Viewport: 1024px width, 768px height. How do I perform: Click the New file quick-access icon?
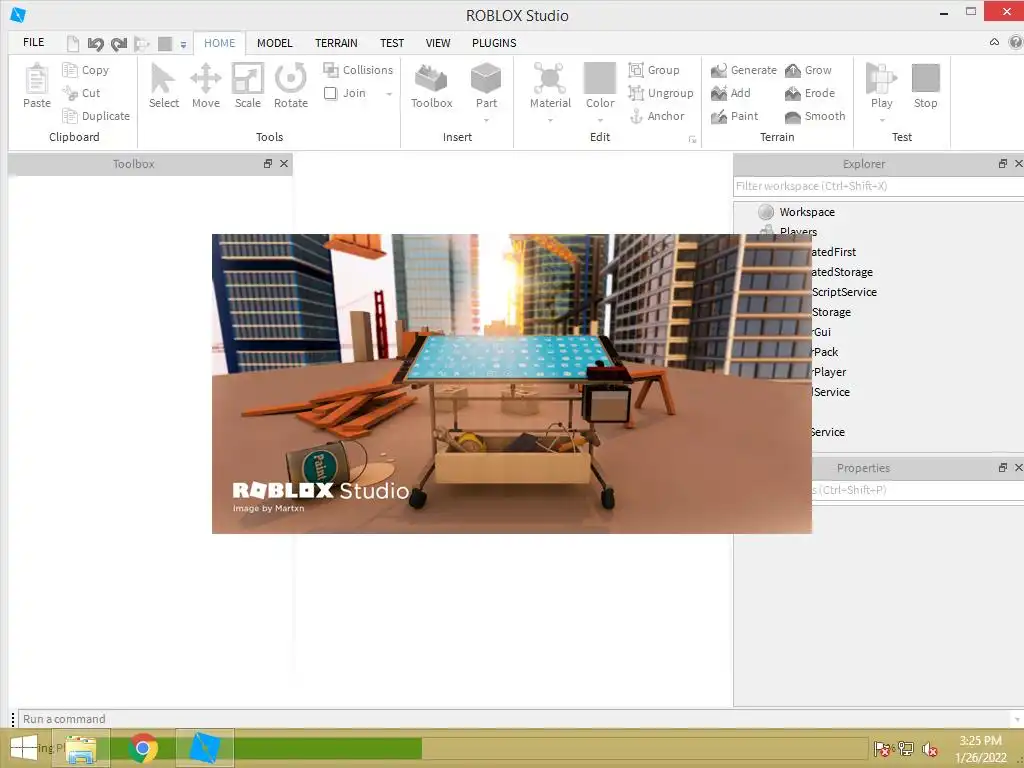point(73,44)
